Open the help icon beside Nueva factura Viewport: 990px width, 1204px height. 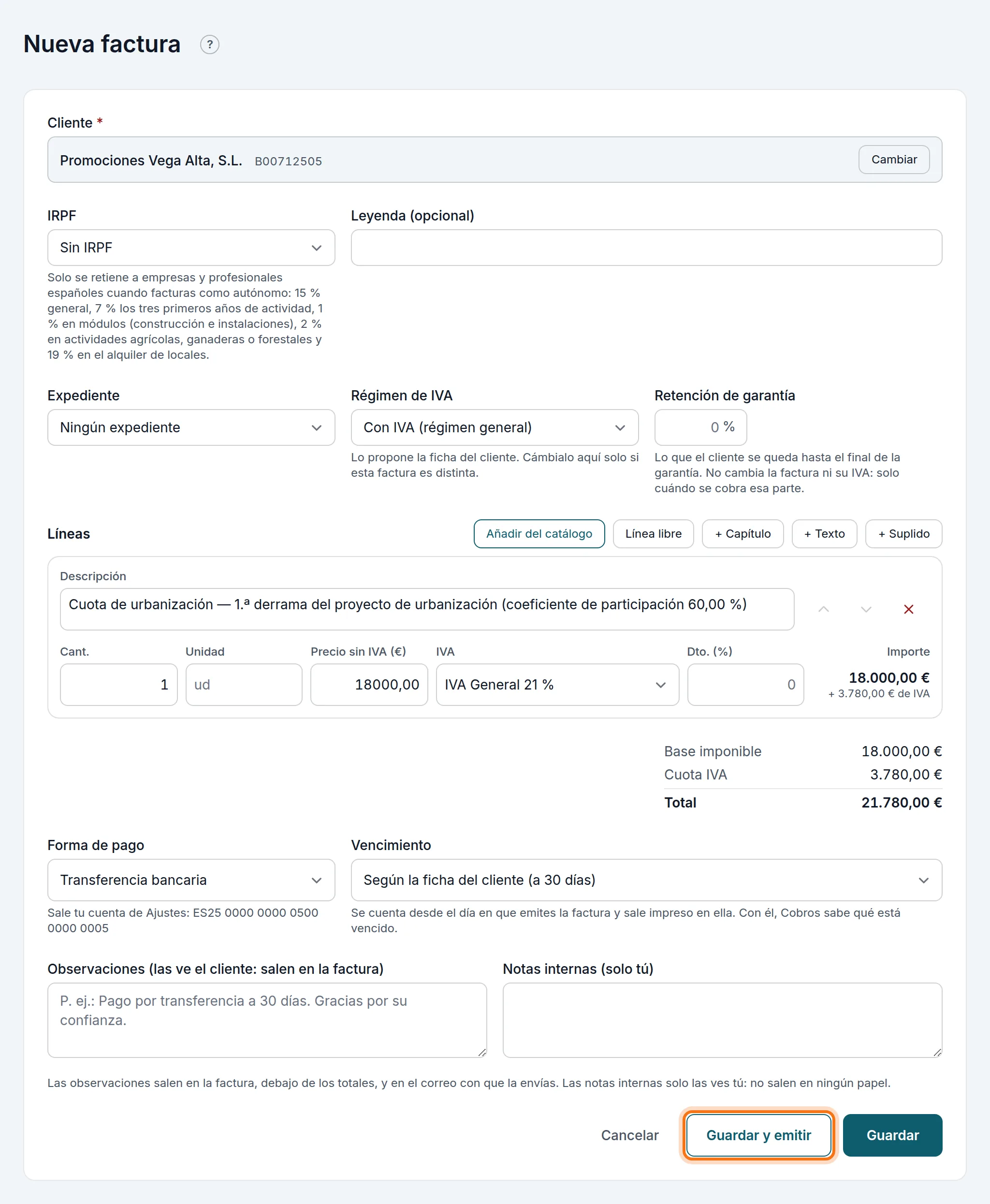click(x=209, y=44)
